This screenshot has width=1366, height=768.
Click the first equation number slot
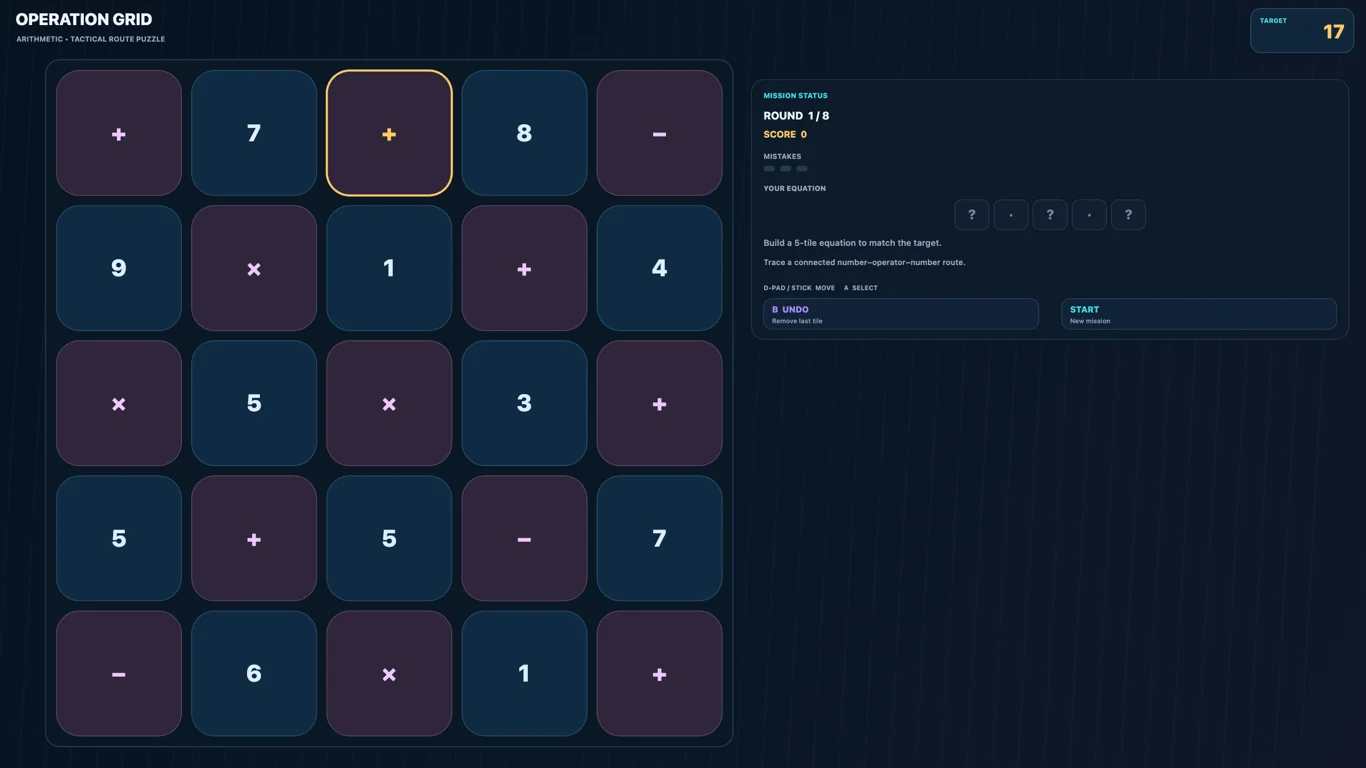pos(972,215)
